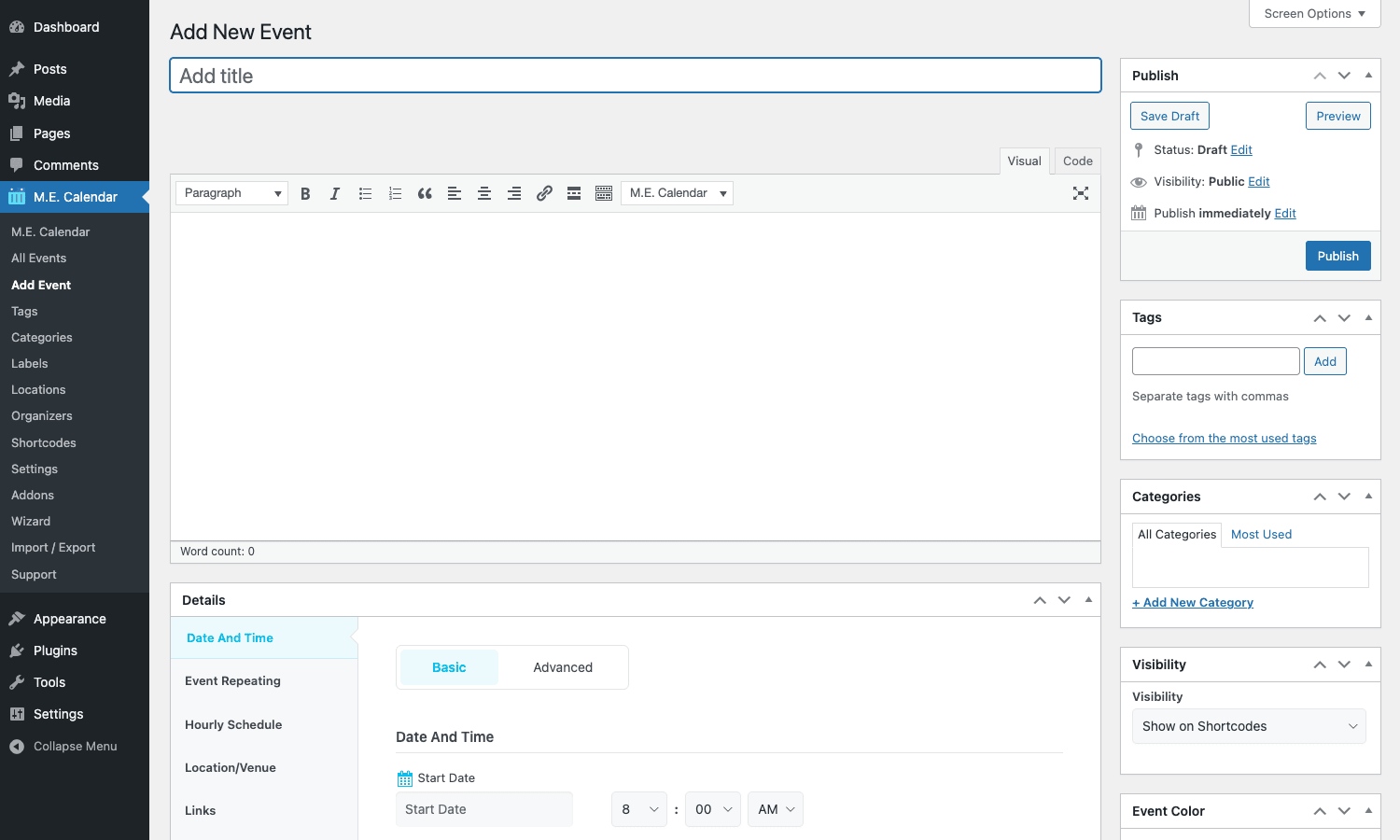
Task: Edit the publish time
Action: tap(1285, 214)
